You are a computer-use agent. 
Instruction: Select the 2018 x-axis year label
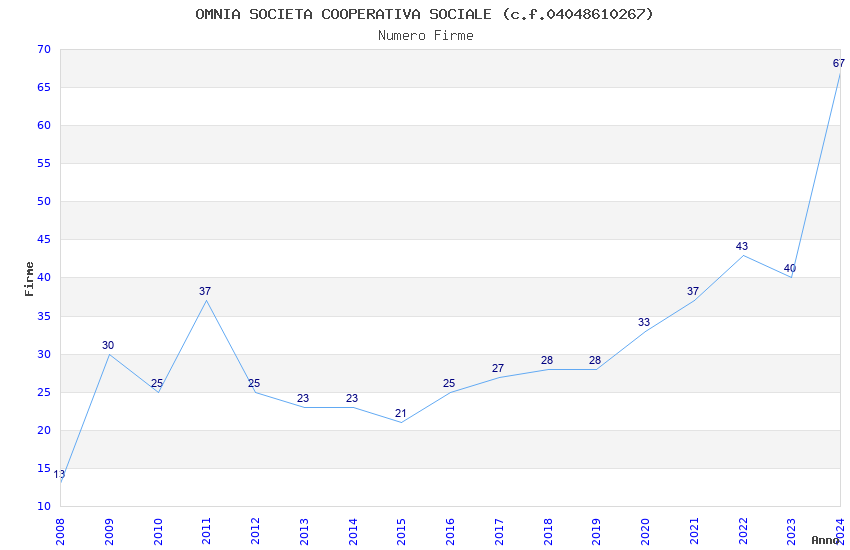(548, 530)
